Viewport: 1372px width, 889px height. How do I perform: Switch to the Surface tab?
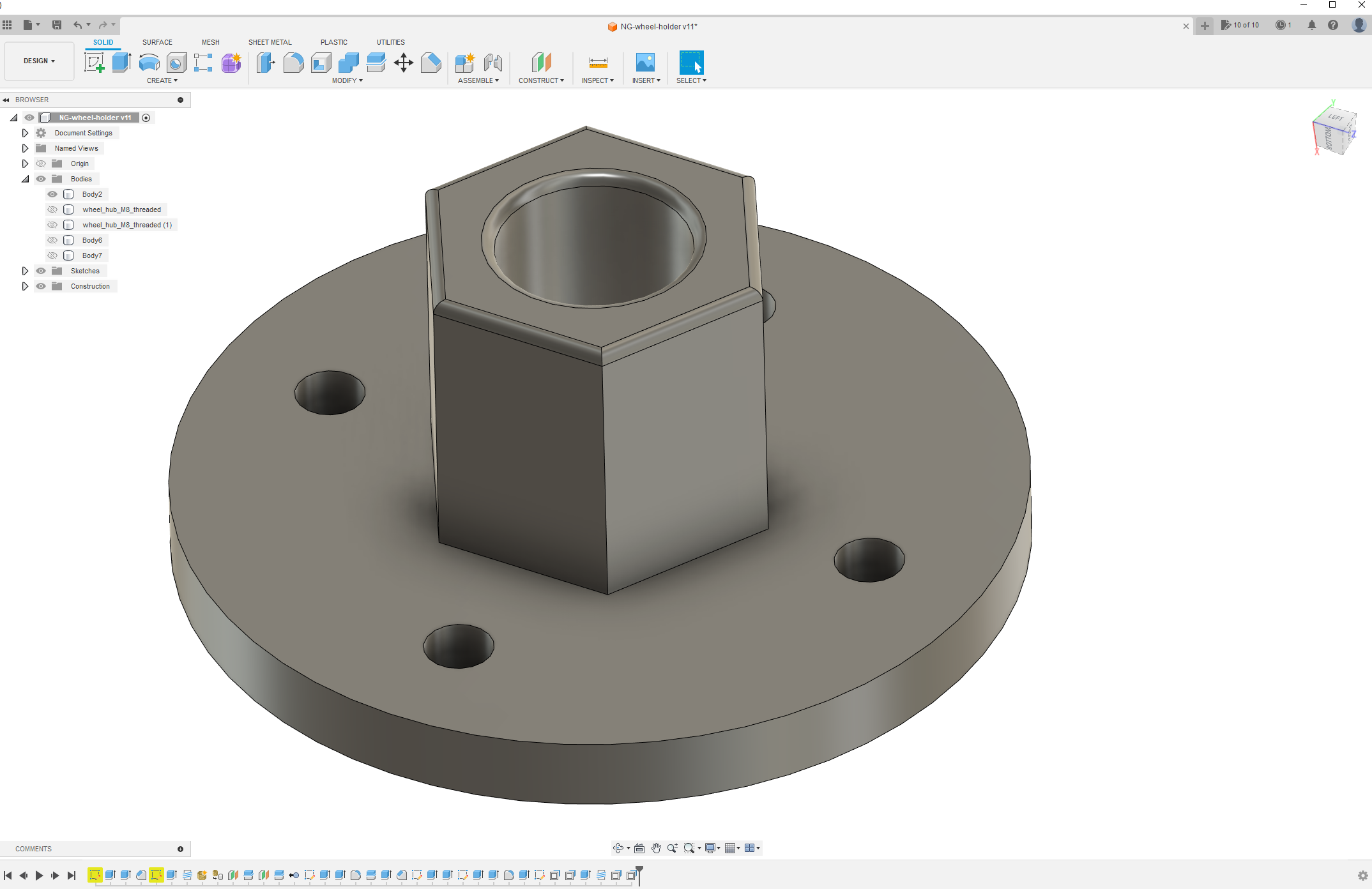click(157, 42)
